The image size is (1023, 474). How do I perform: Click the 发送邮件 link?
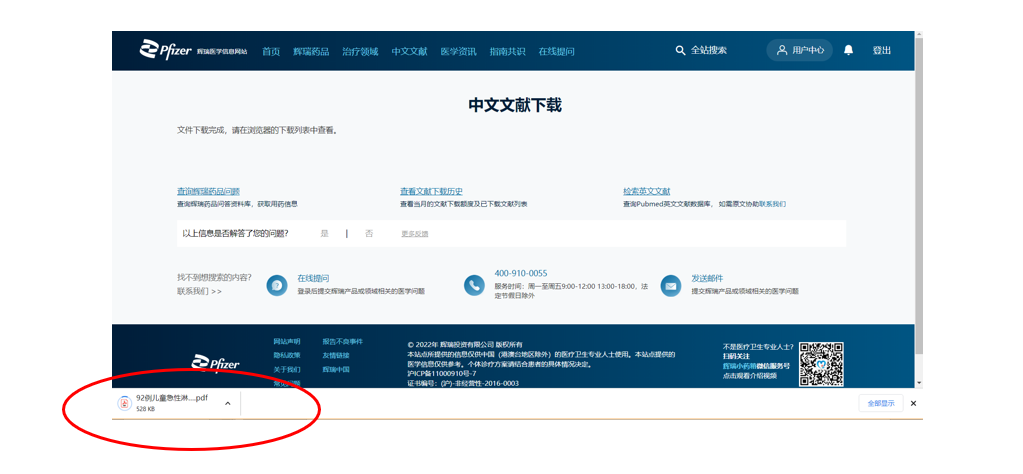click(x=707, y=278)
